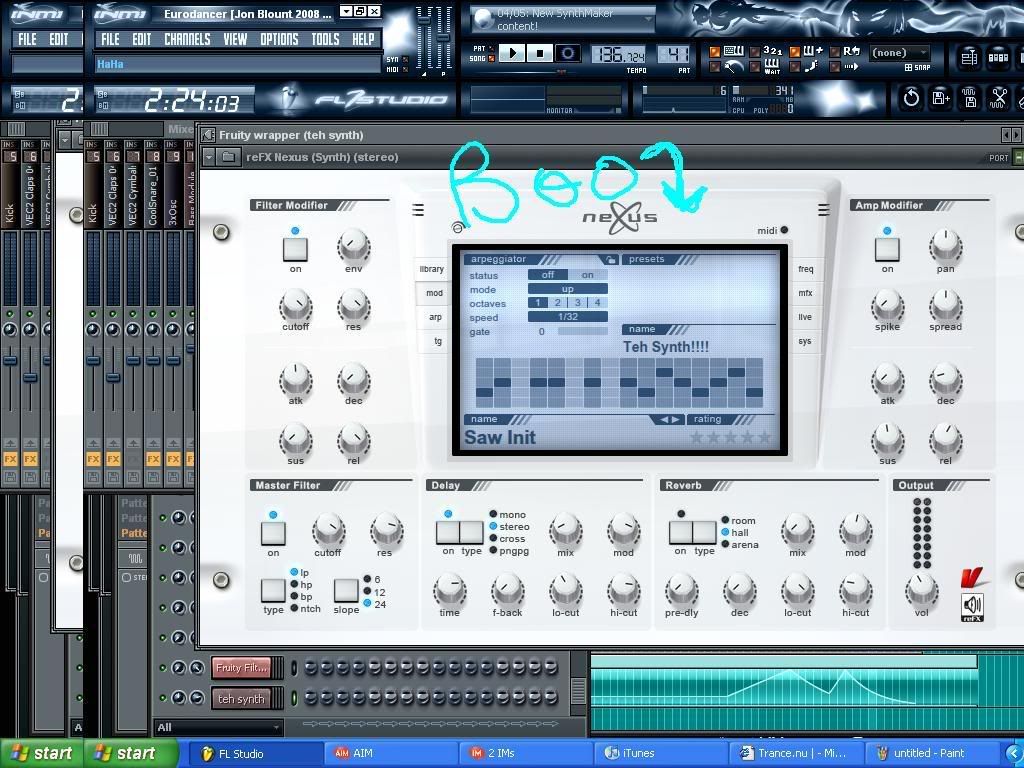1024x768 pixels.
Task: Click the round Record button
Action: pos(567,54)
